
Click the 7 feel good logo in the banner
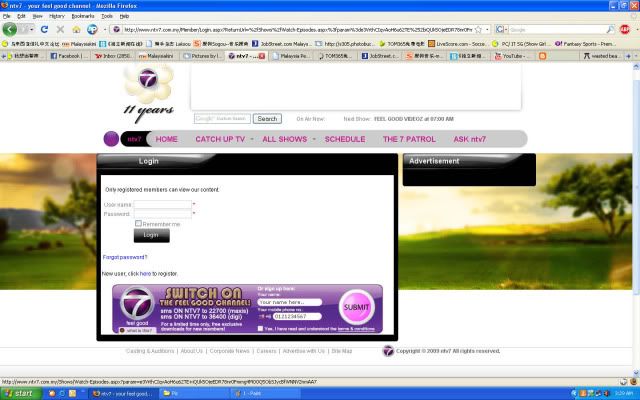pos(137,305)
